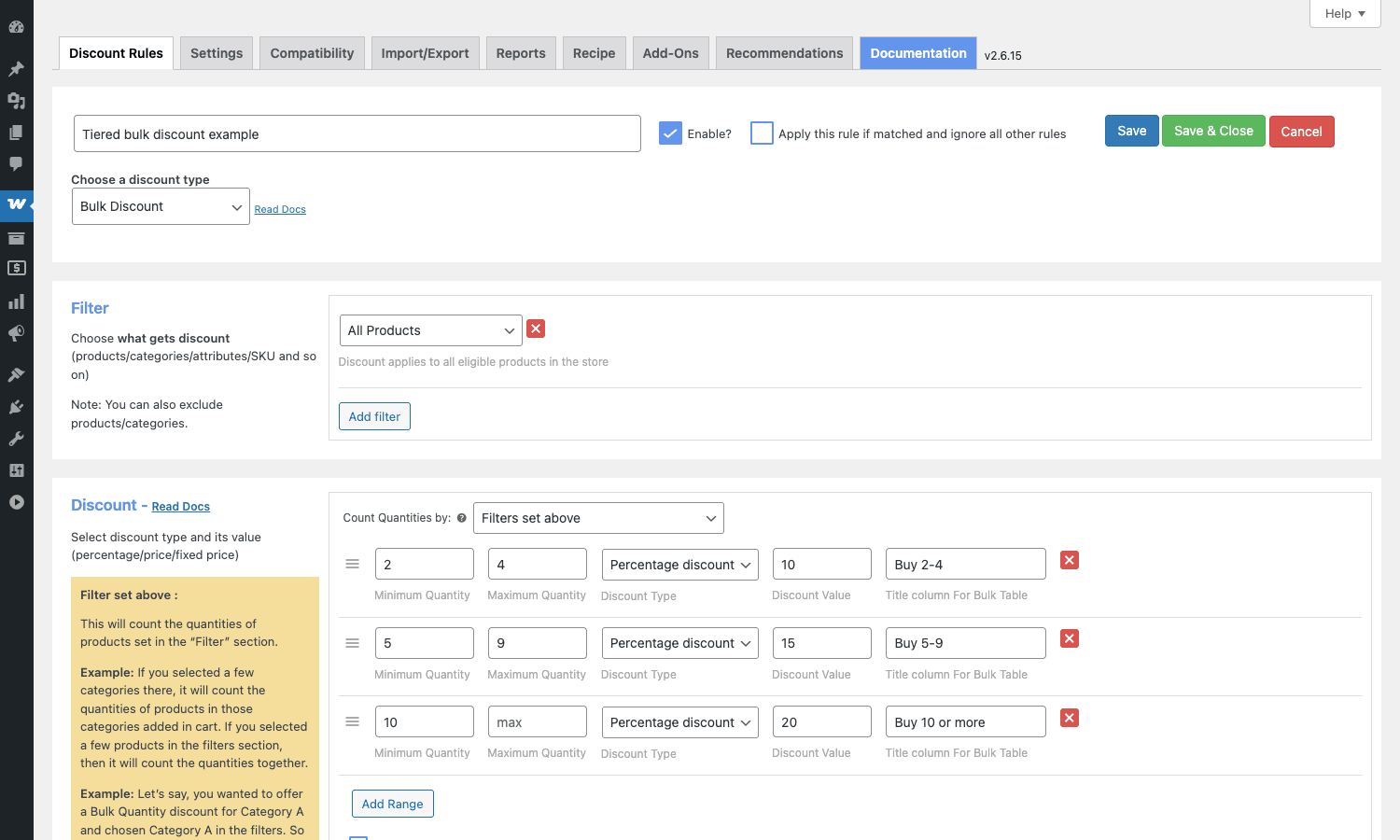Switch to the Recommendations tab
Screen dimensions: 1400x840
pos(784,53)
